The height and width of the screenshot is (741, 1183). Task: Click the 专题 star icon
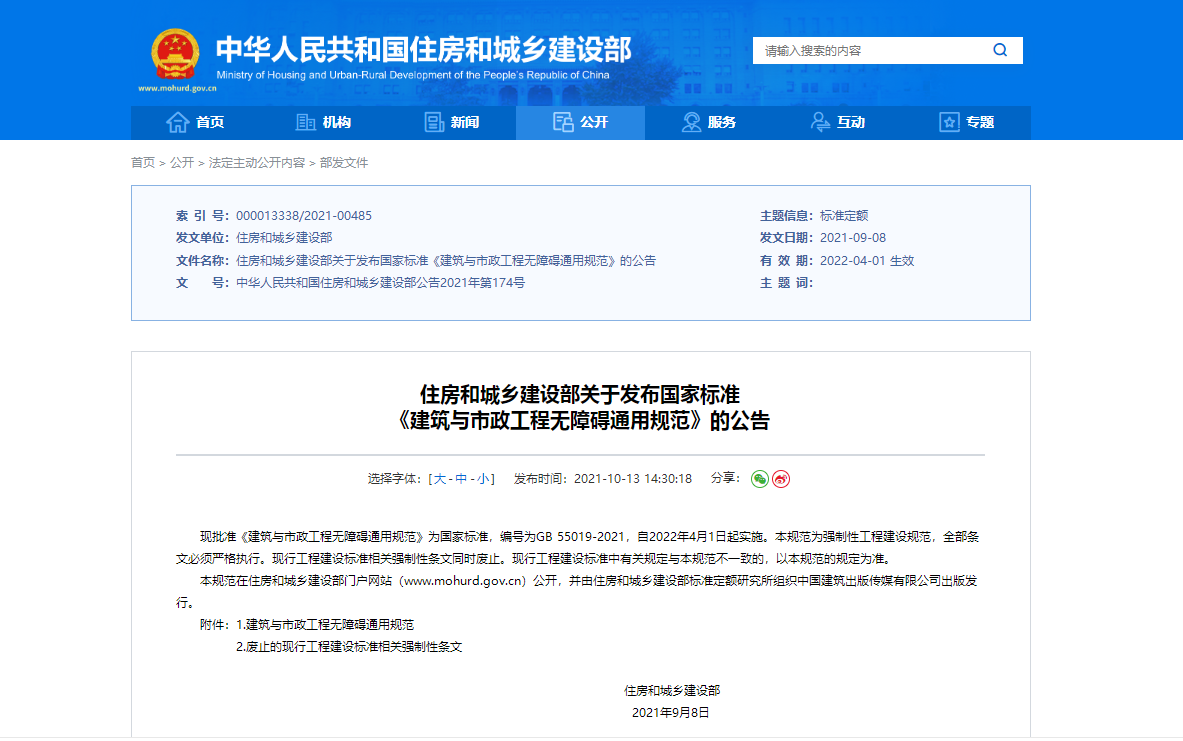tap(949, 122)
